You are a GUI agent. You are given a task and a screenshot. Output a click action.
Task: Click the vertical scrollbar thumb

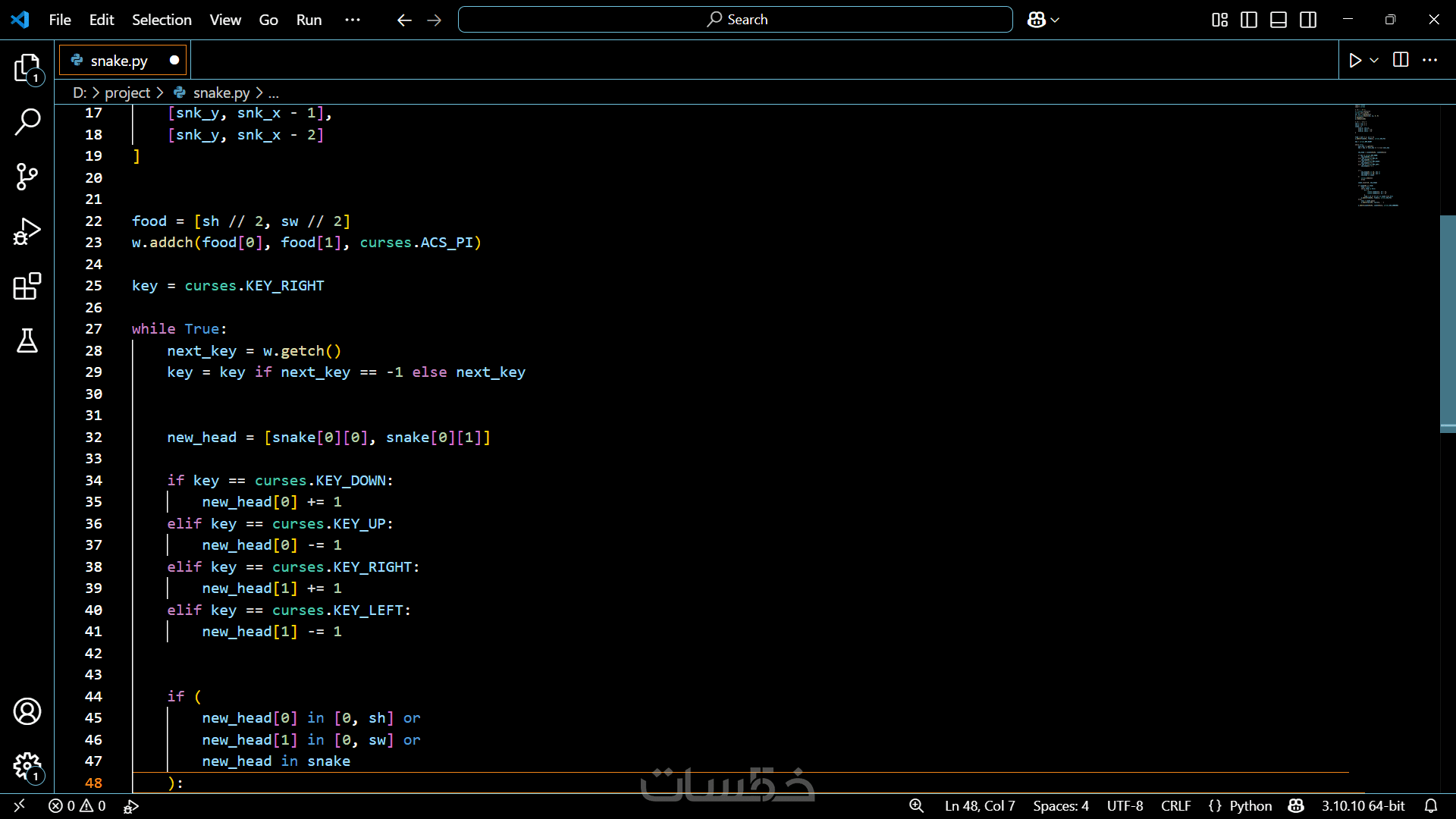coord(1447,322)
